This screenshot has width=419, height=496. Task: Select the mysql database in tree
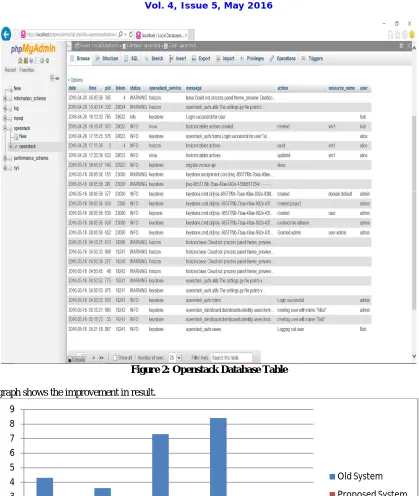[18, 118]
